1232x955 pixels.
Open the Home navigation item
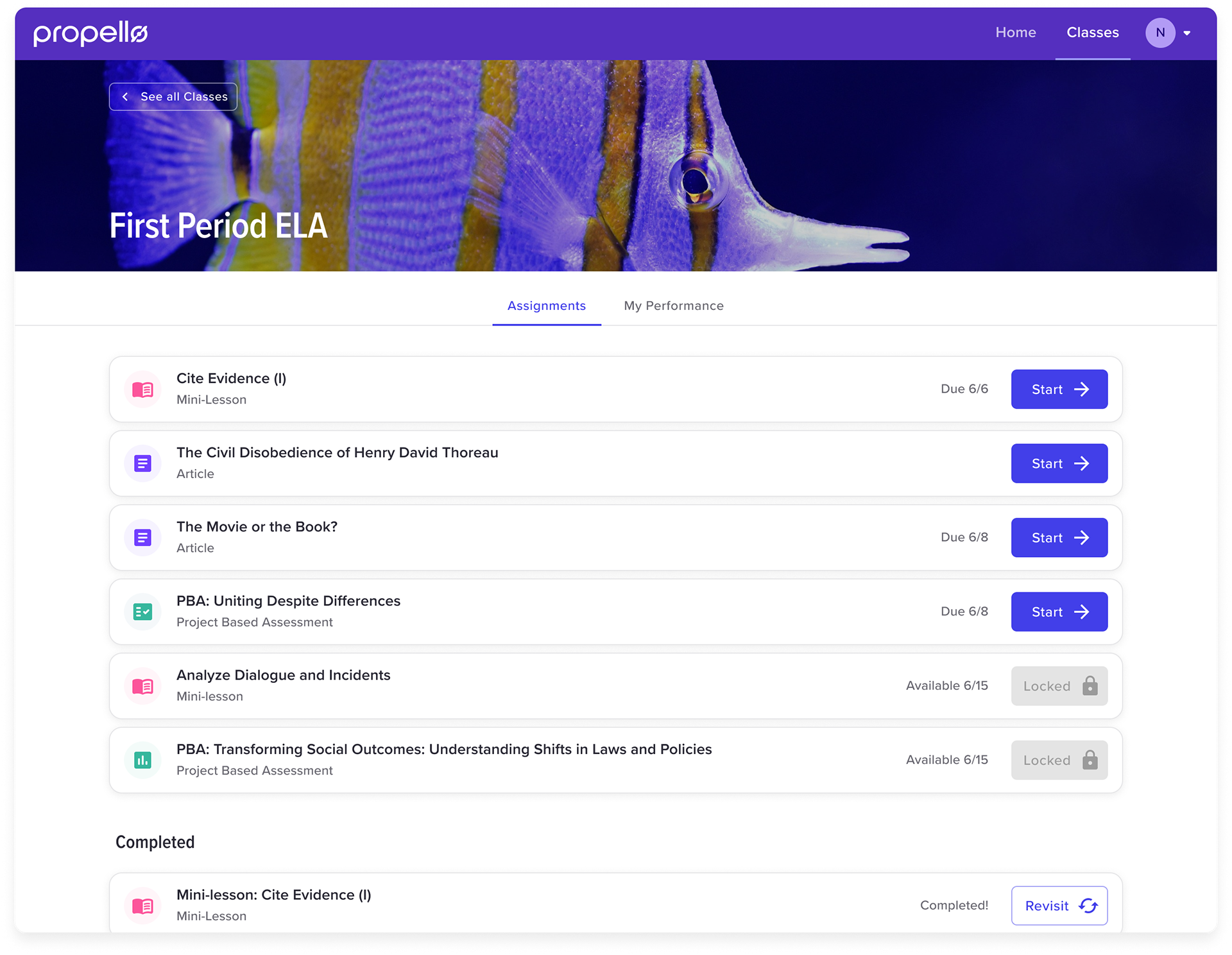tap(1016, 33)
